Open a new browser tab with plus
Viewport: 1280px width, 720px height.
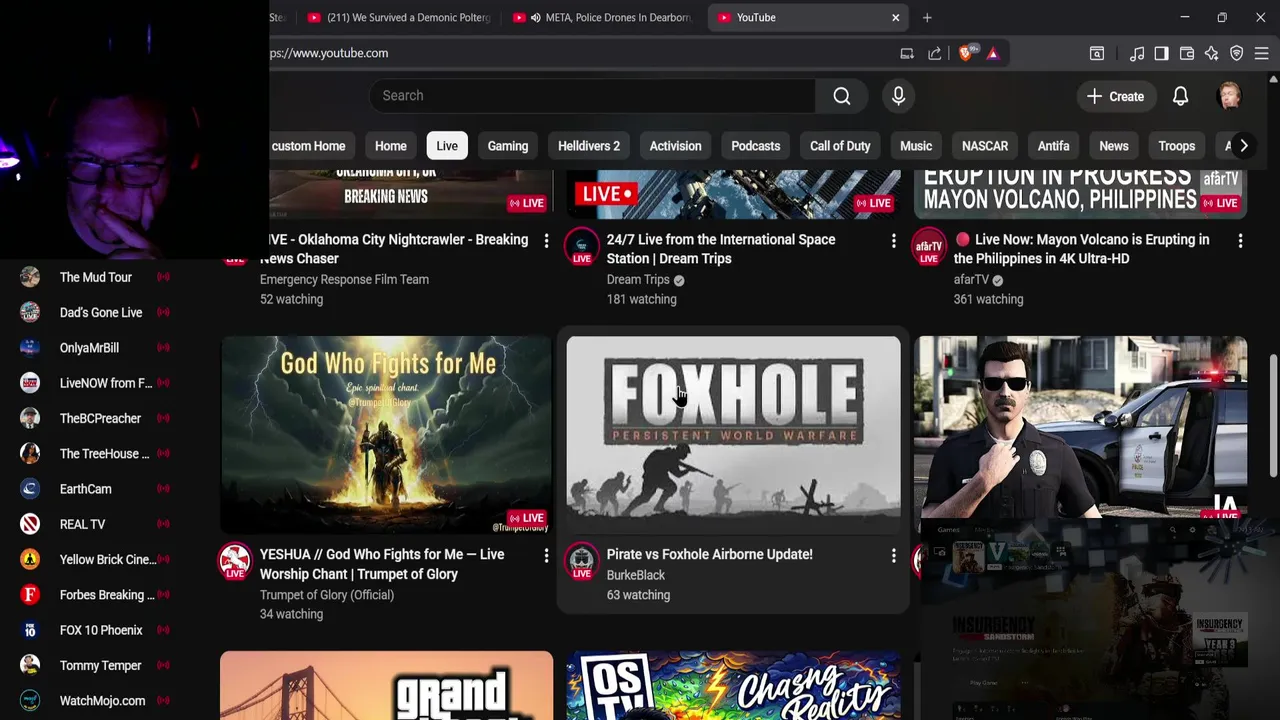coord(927,17)
